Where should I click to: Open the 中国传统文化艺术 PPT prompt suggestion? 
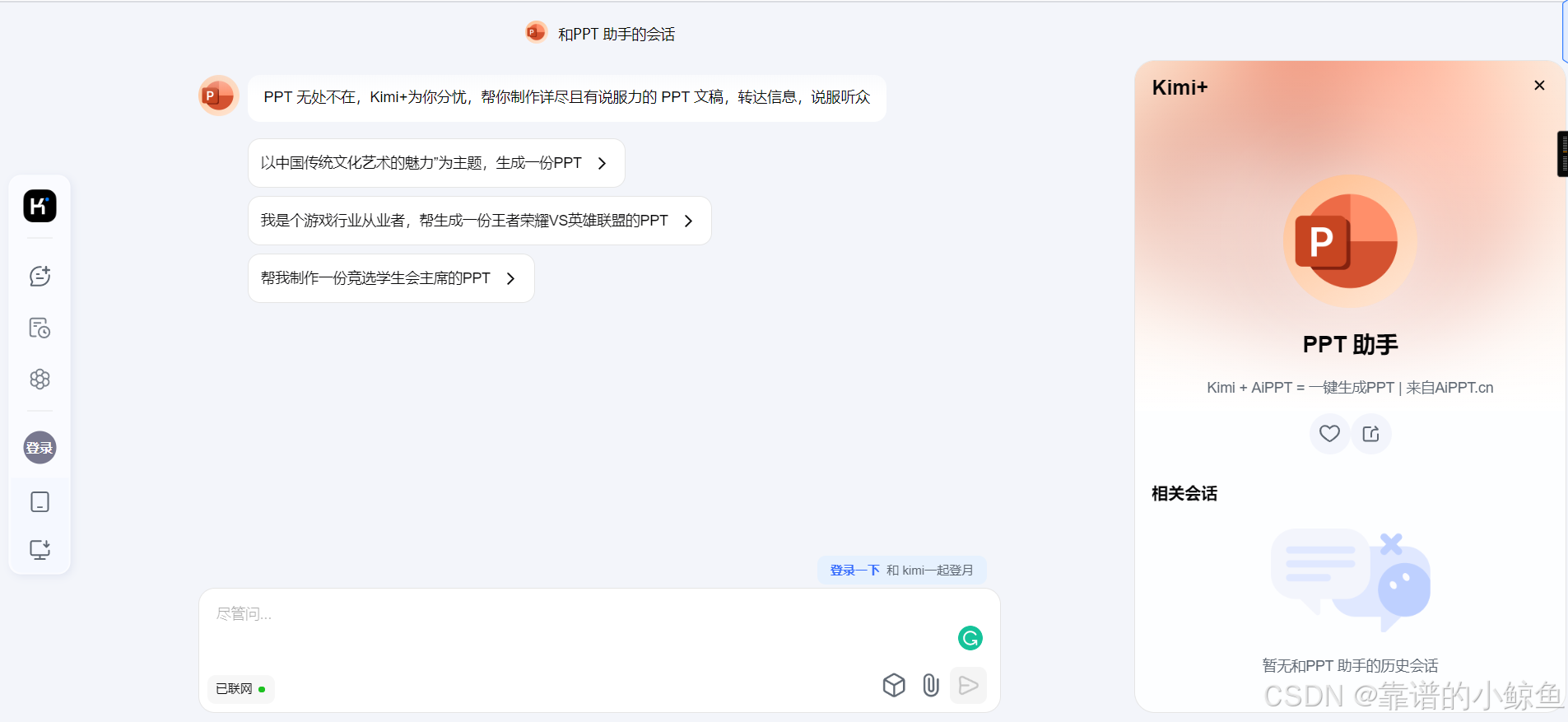(x=436, y=163)
